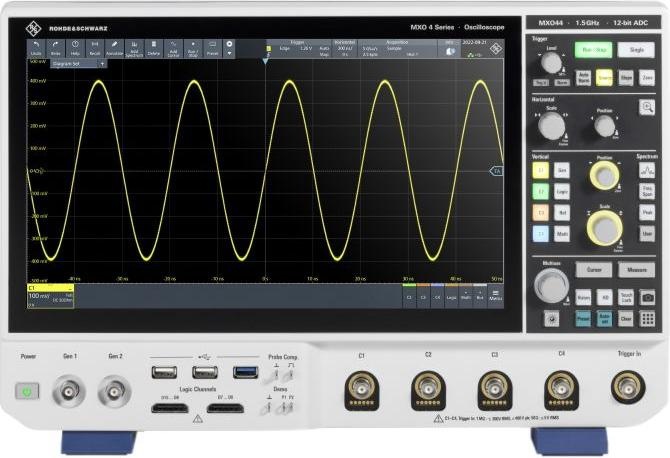Tap the Rohde & Schwarz menu diamond icon
The width and height of the screenshot is (670, 458).
(495, 49)
